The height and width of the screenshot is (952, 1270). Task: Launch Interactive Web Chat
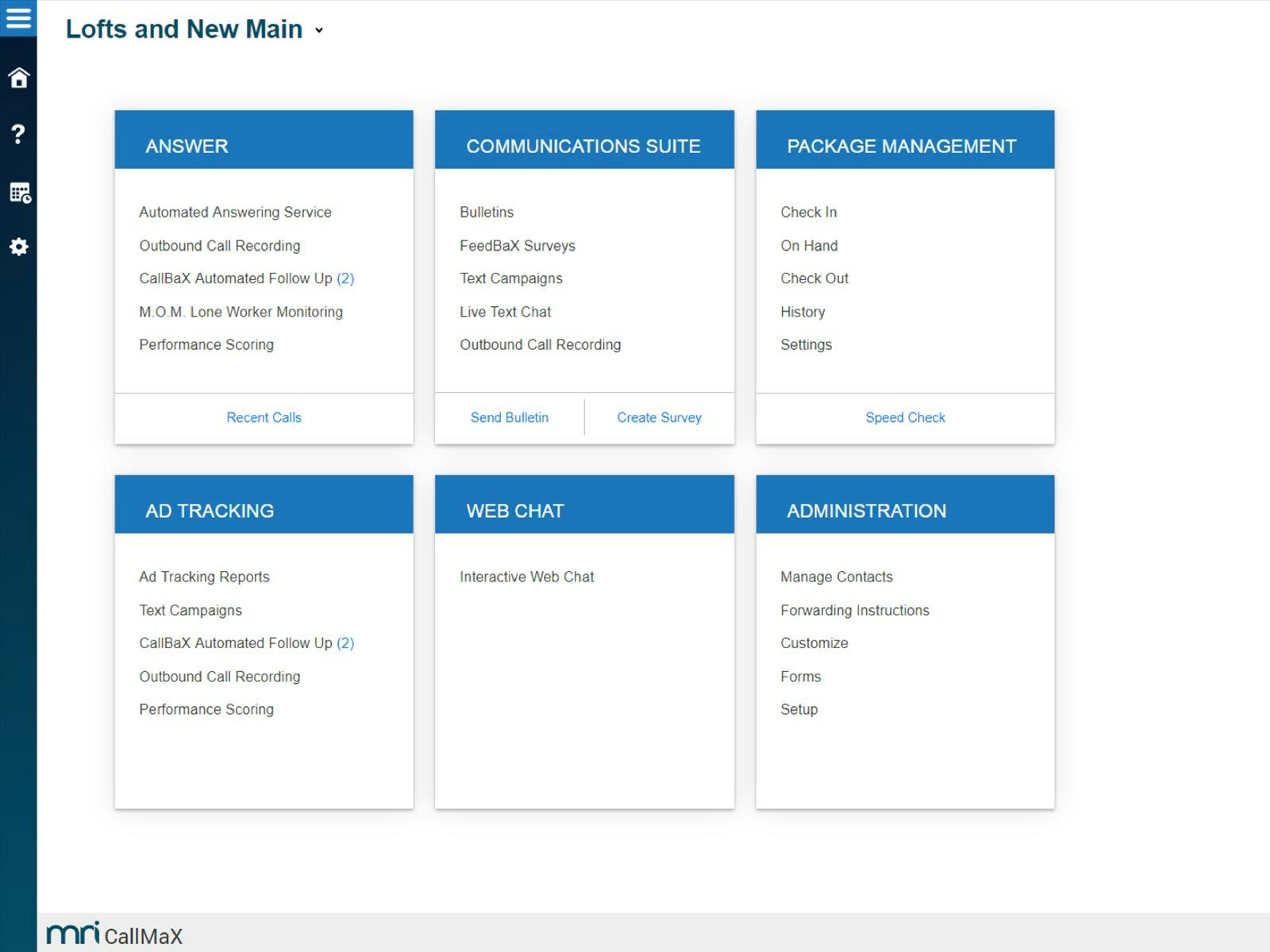(526, 577)
